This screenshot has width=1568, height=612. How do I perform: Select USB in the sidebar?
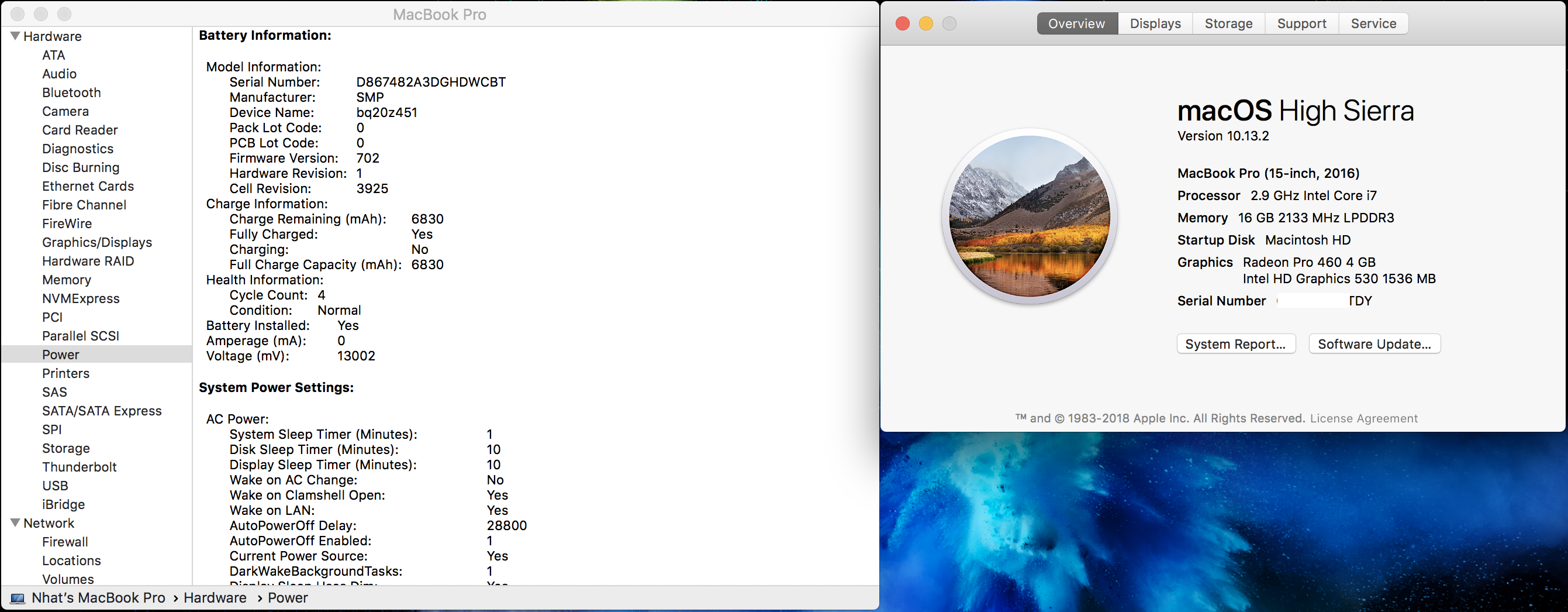55,486
